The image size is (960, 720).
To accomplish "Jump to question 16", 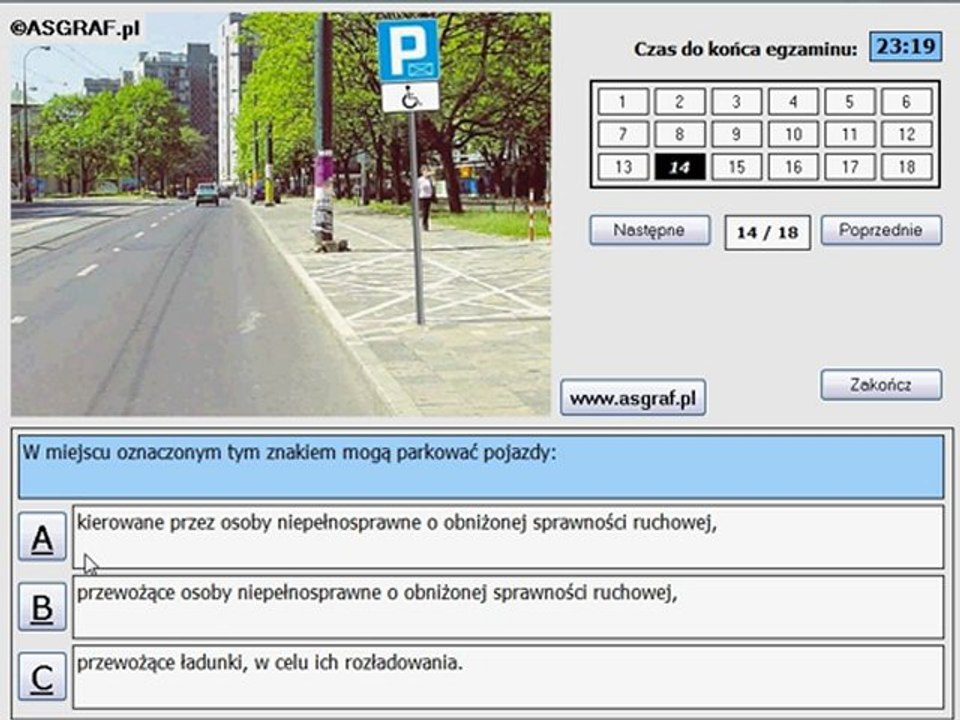I will pos(793,167).
